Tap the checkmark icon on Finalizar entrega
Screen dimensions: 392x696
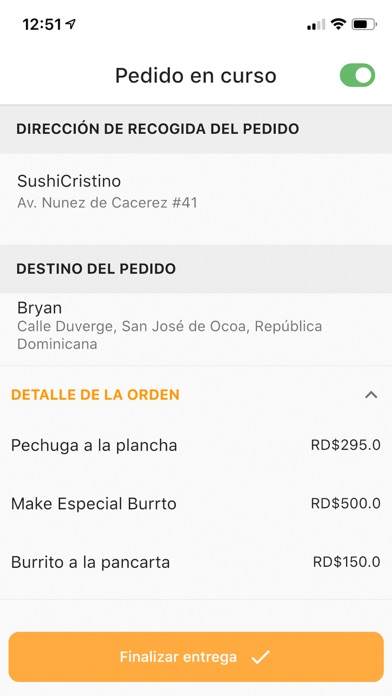point(261,657)
